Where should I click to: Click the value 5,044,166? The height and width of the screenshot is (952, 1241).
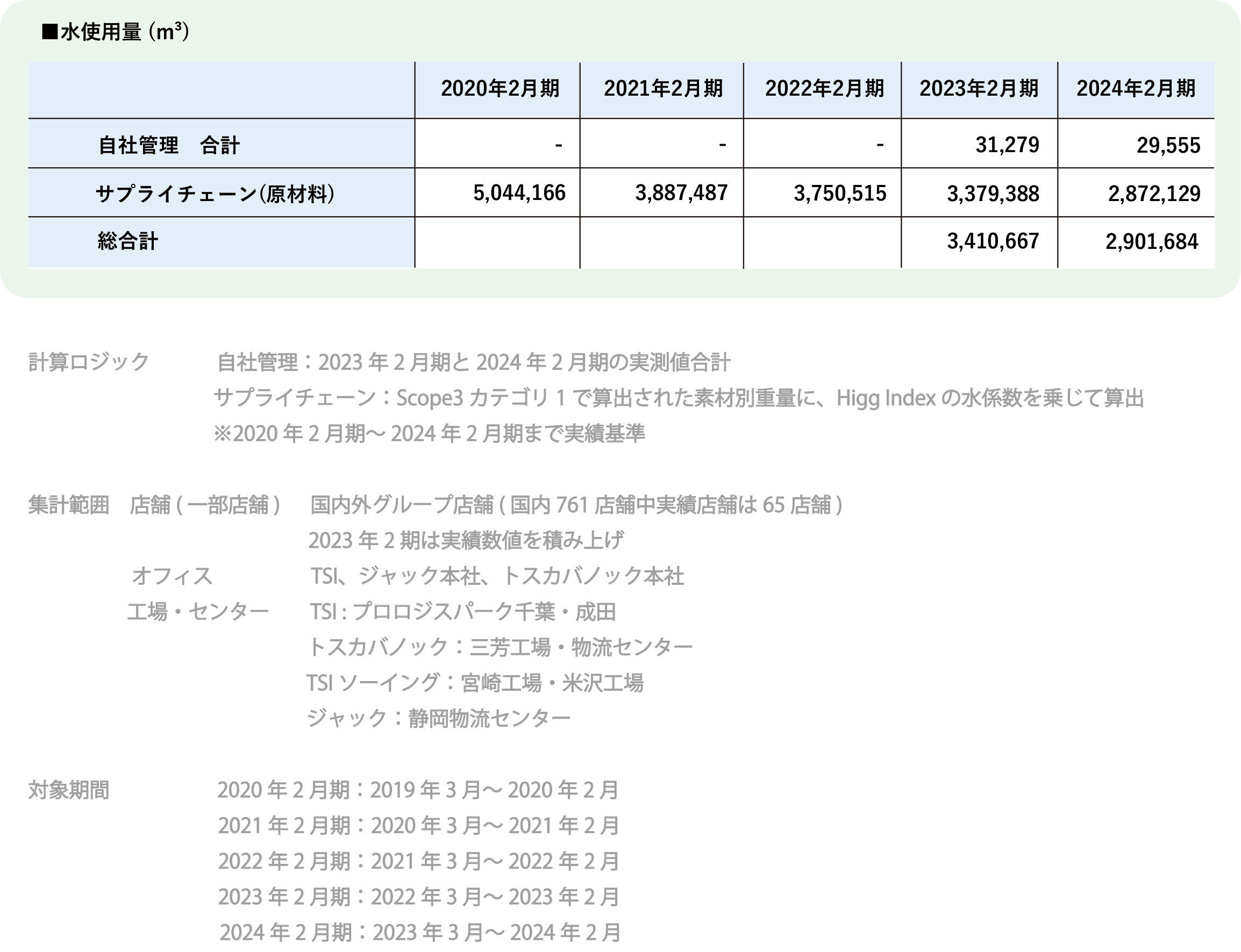519,193
